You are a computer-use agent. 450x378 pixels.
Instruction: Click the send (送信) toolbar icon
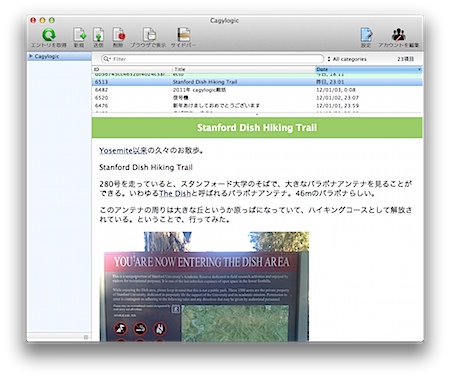click(x=98, y=35)
